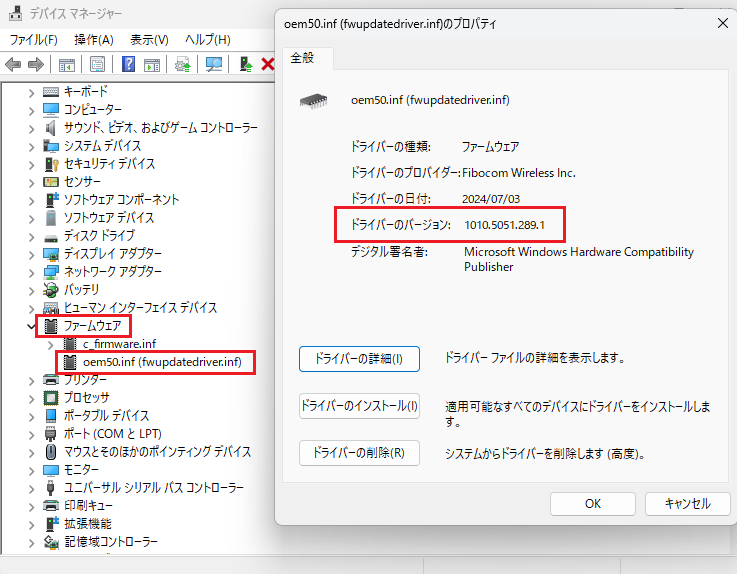Select the プリンター row
737x574 pixels.
coord(85,379)
